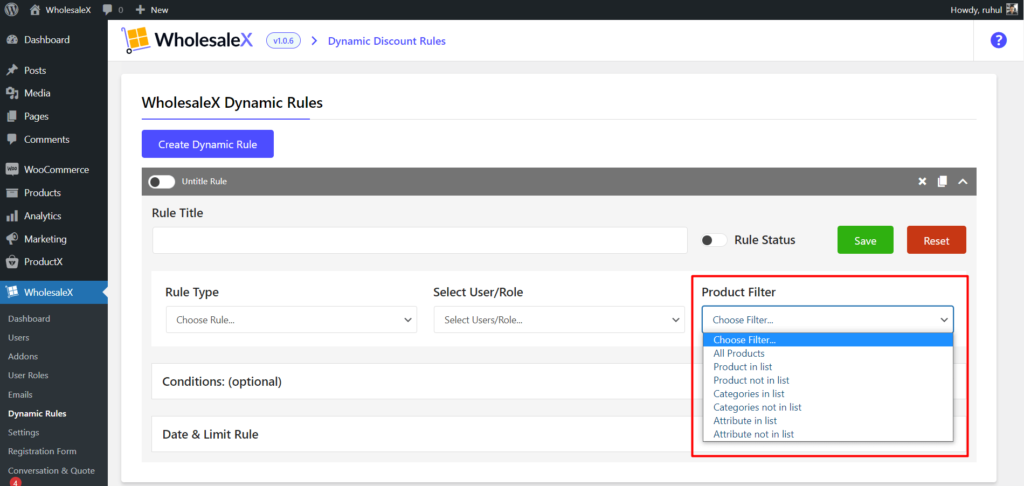
Task: Open the Registration Form submenu item
Action: pyautogui.click(x=42, y=451)
